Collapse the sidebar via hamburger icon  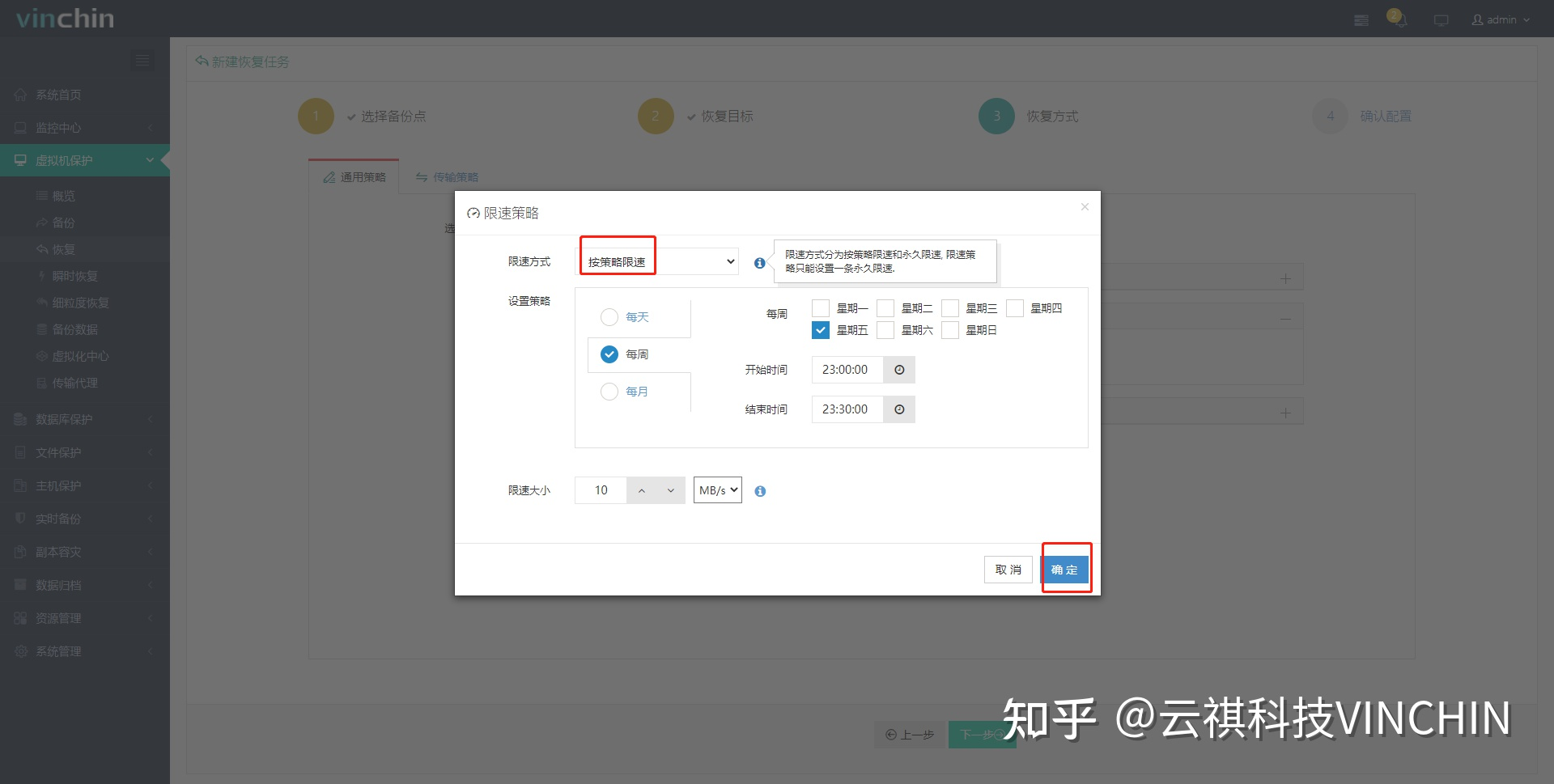pos(142,60)
